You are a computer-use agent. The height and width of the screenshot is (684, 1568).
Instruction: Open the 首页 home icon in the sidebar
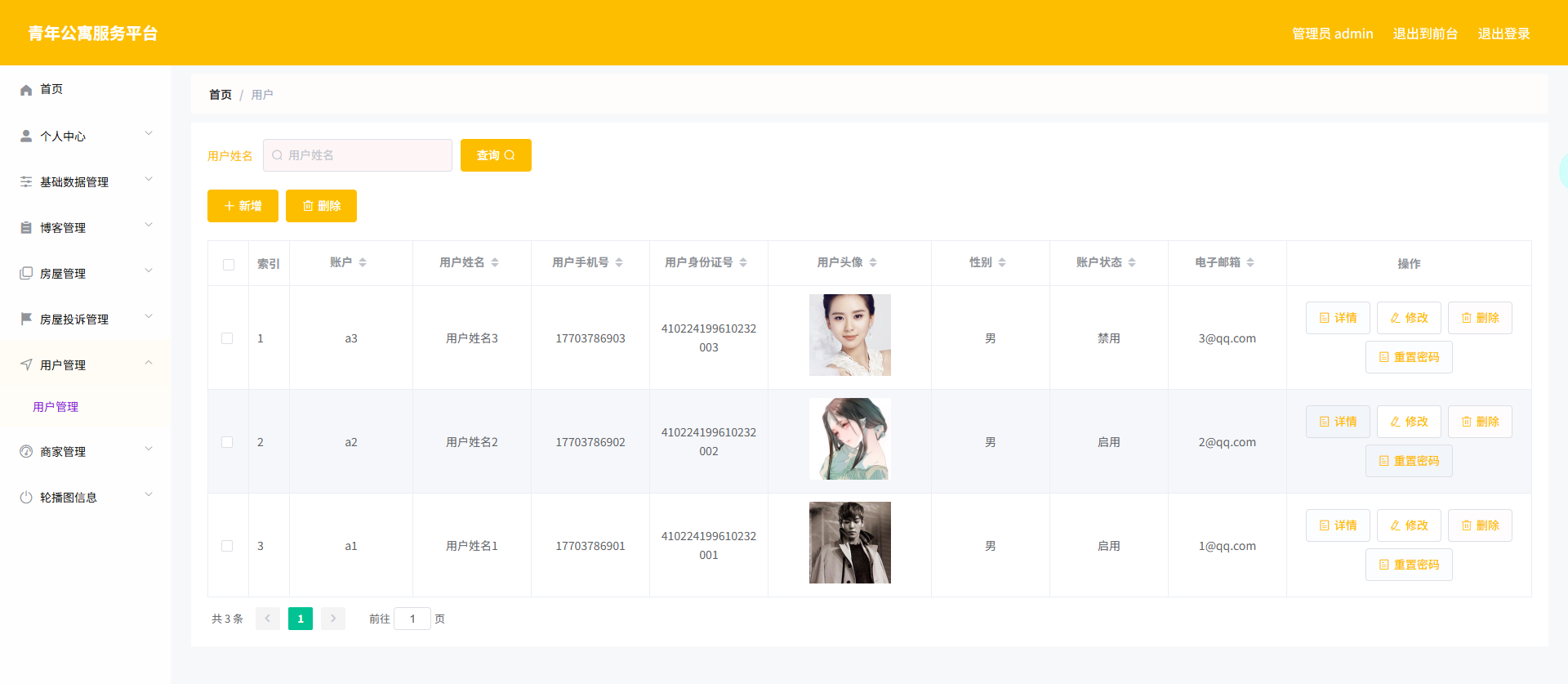point(26,90)
